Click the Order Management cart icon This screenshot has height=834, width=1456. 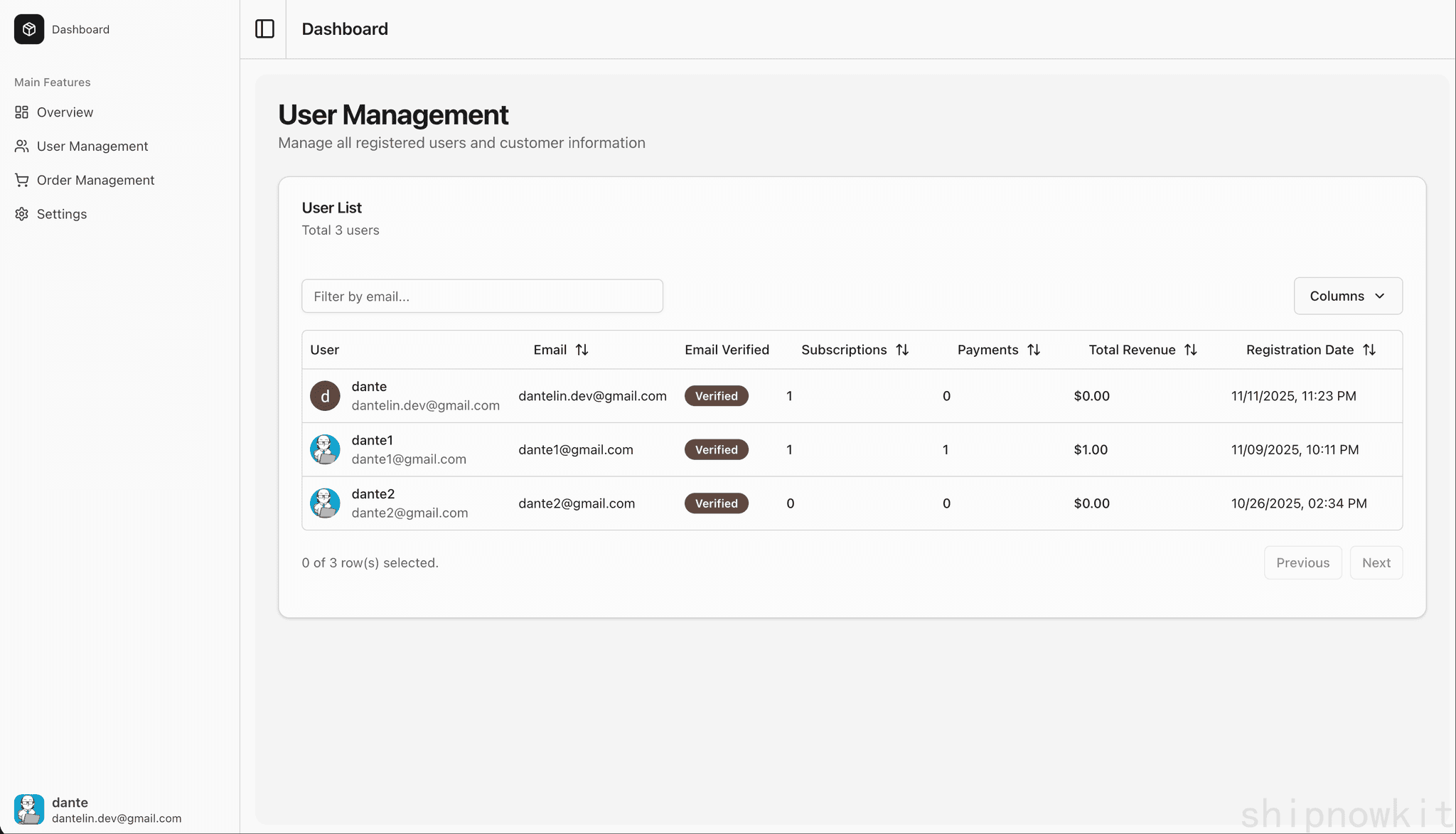(x=21, y=180)
